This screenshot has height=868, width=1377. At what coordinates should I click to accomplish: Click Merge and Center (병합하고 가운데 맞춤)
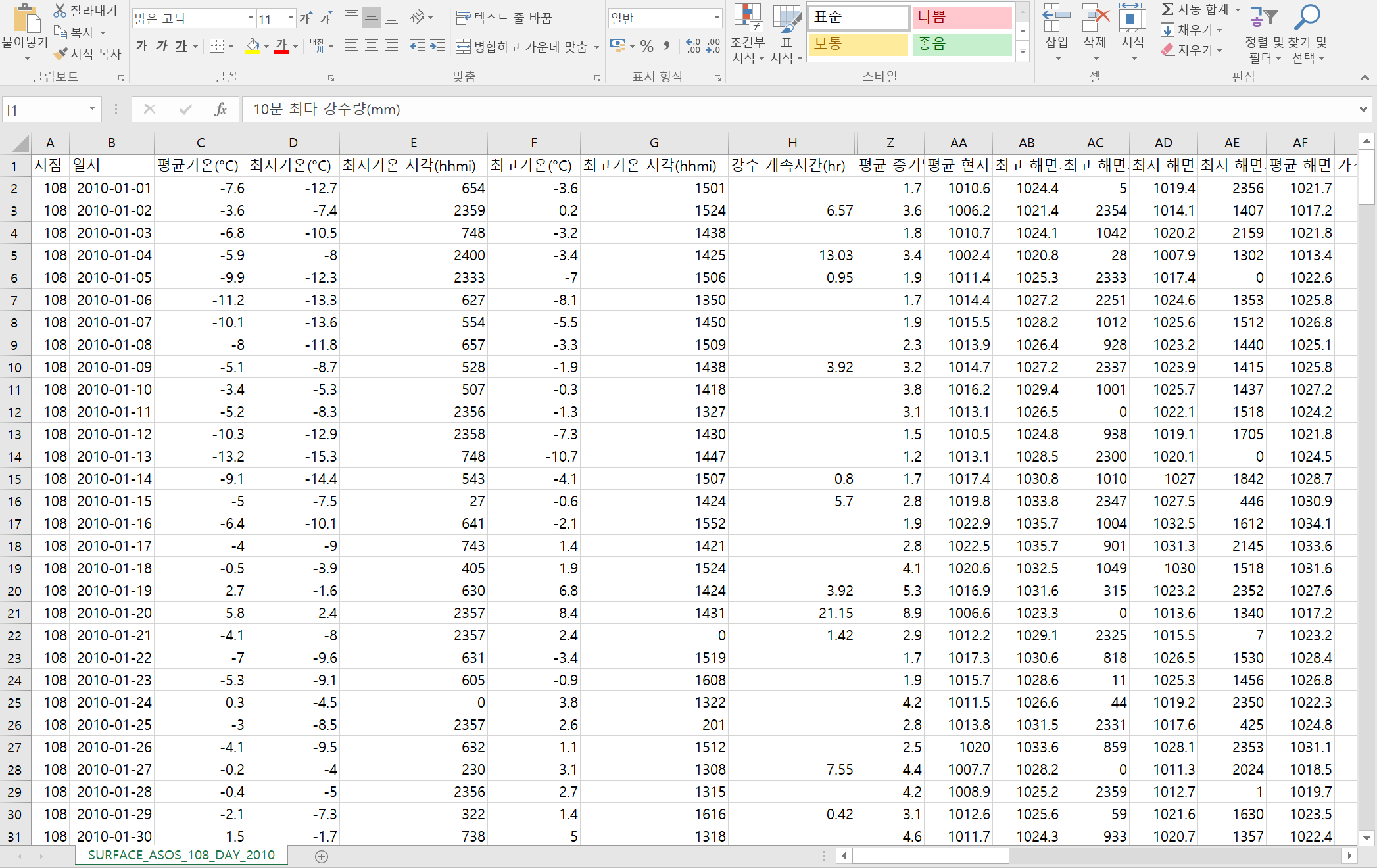523,47
